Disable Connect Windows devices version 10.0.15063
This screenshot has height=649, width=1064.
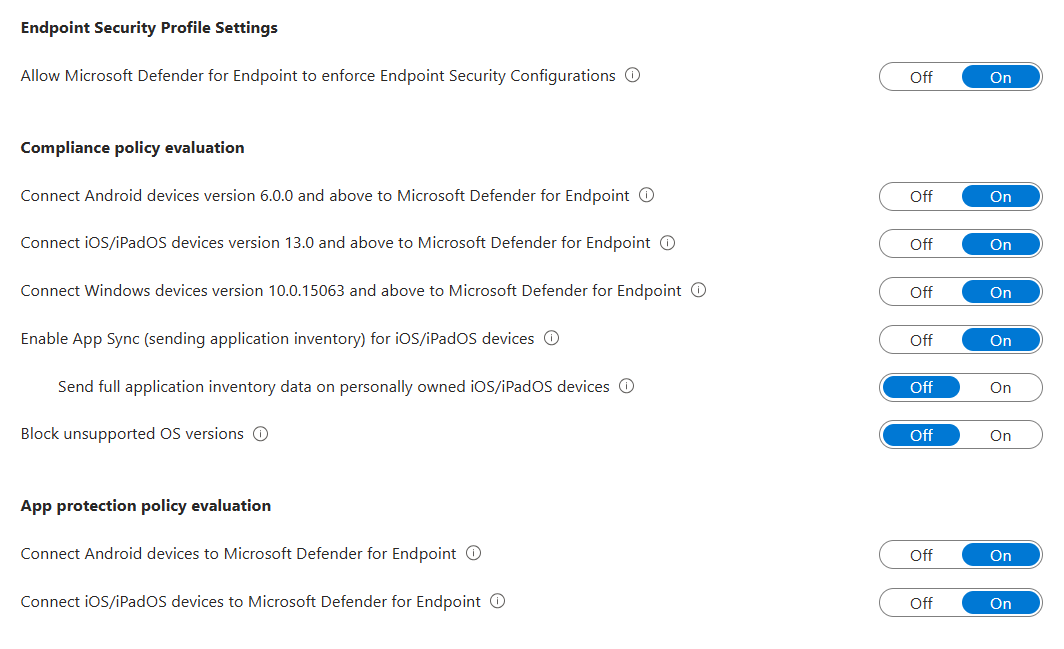[x=921, y=292]
